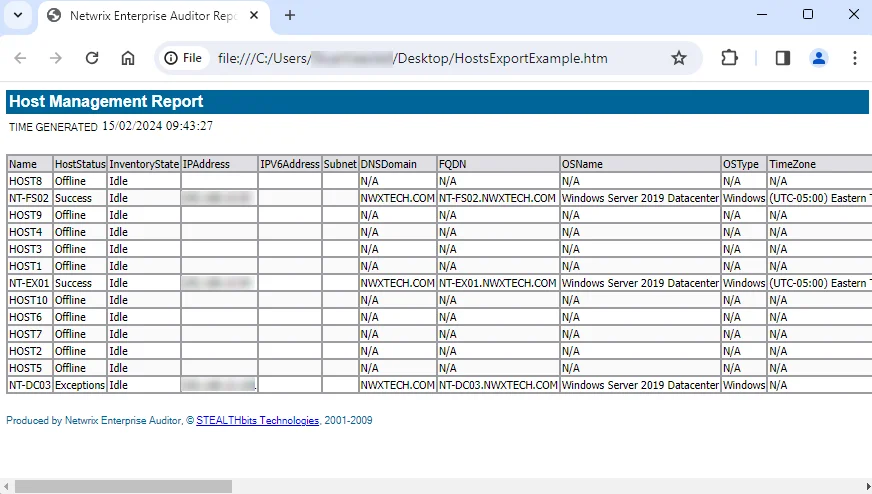Click the scrollbar right arrow
872x494 pixels.
click(x=868, y=487)
